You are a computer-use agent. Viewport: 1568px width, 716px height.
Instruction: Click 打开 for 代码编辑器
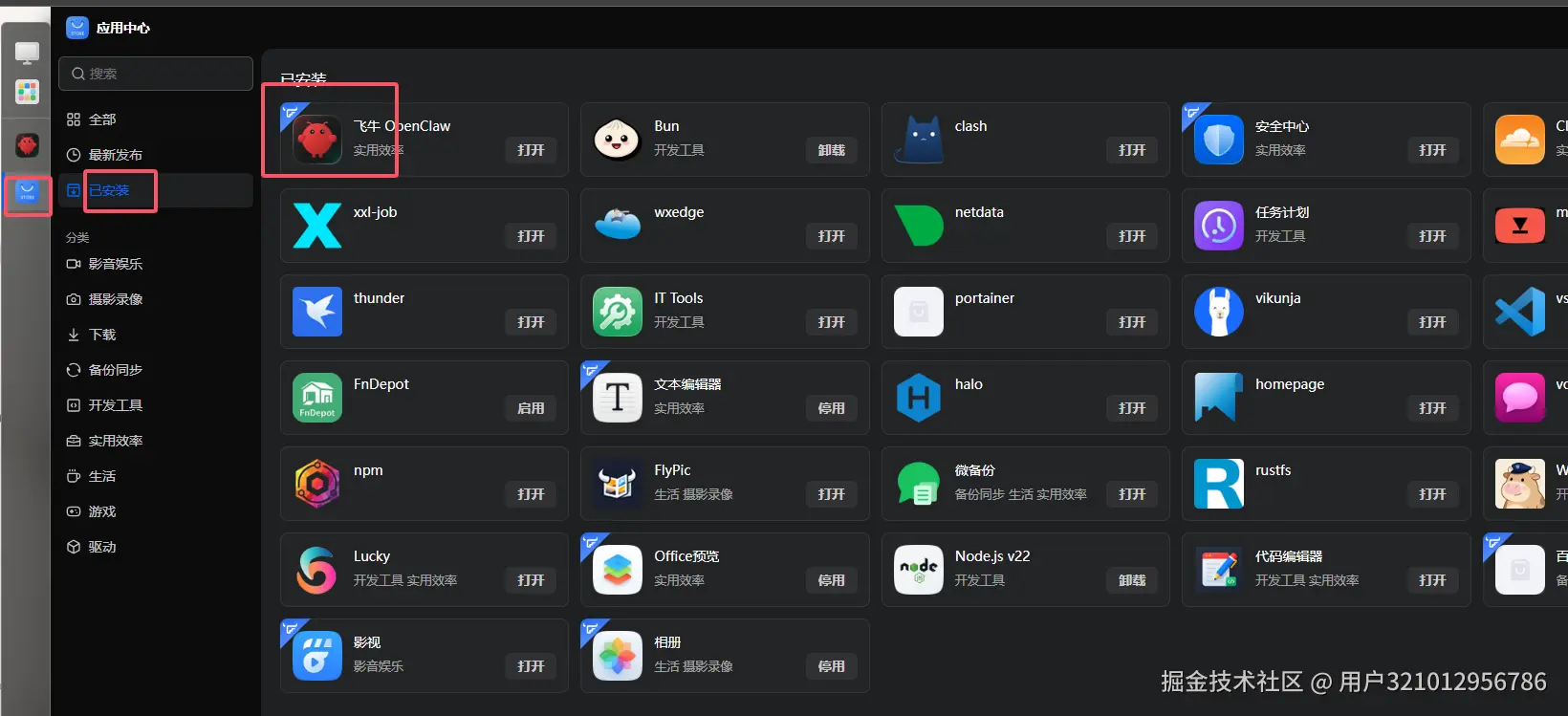[x=1432, y=580]
